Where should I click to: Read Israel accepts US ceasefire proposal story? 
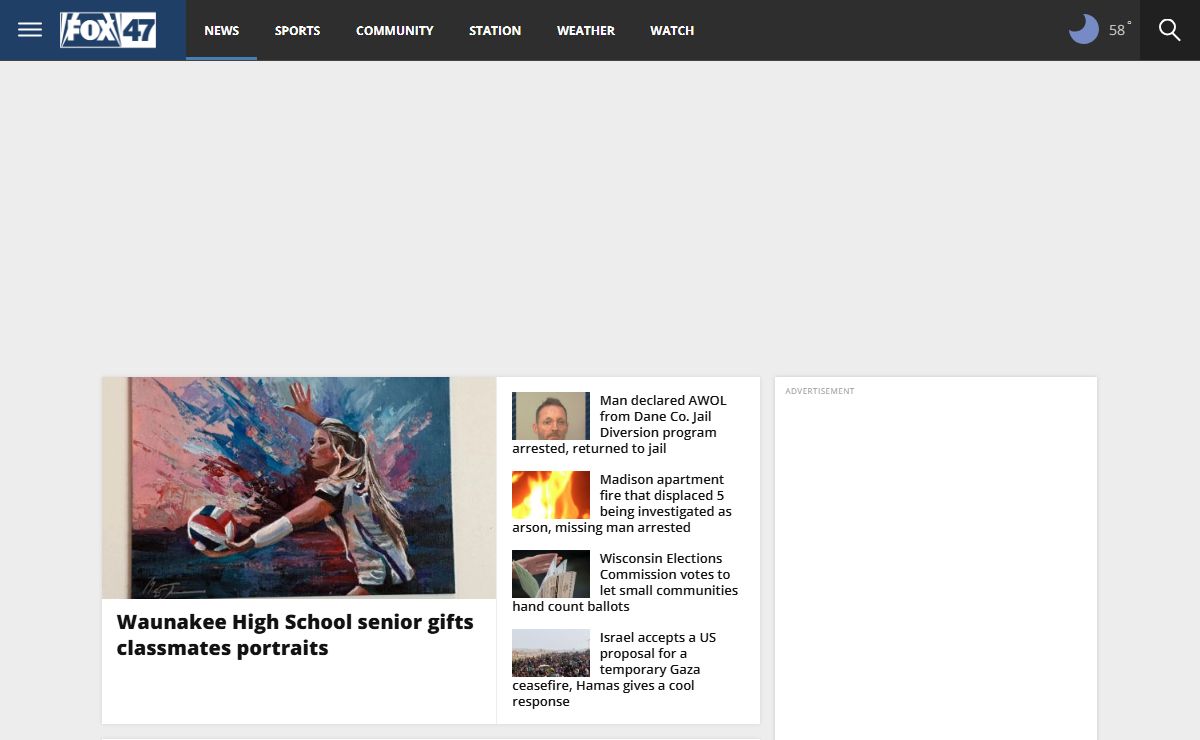coord(614,669)
